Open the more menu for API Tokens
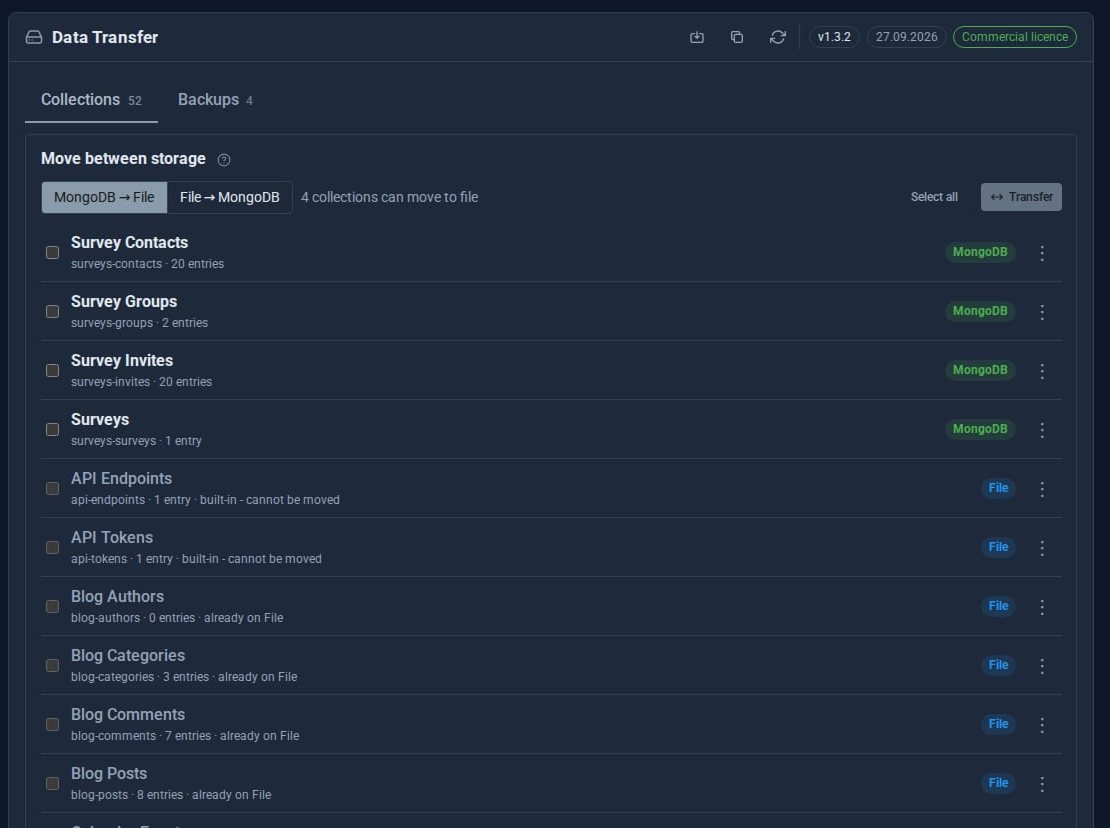1110x828 pixels. (x=1042, y=548)
